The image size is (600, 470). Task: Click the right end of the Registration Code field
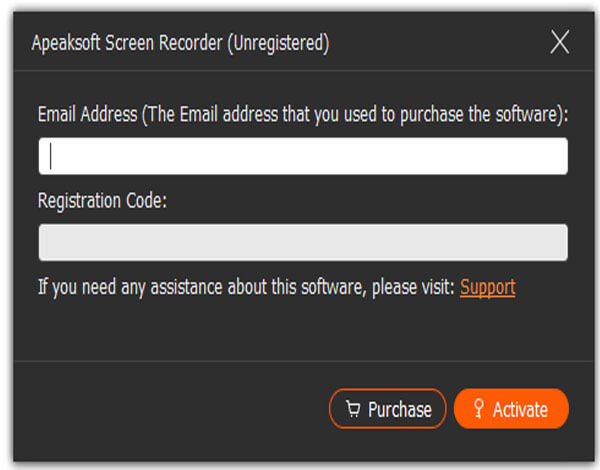[559, 242]
